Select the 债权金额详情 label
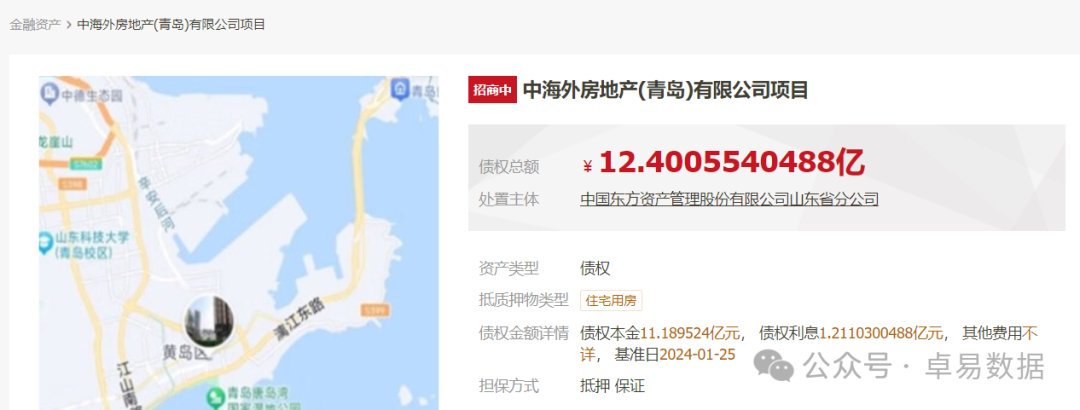Image resolution: width=1080 pixels, height=410 pixels. pyautogui.click(x=524, y=334)
